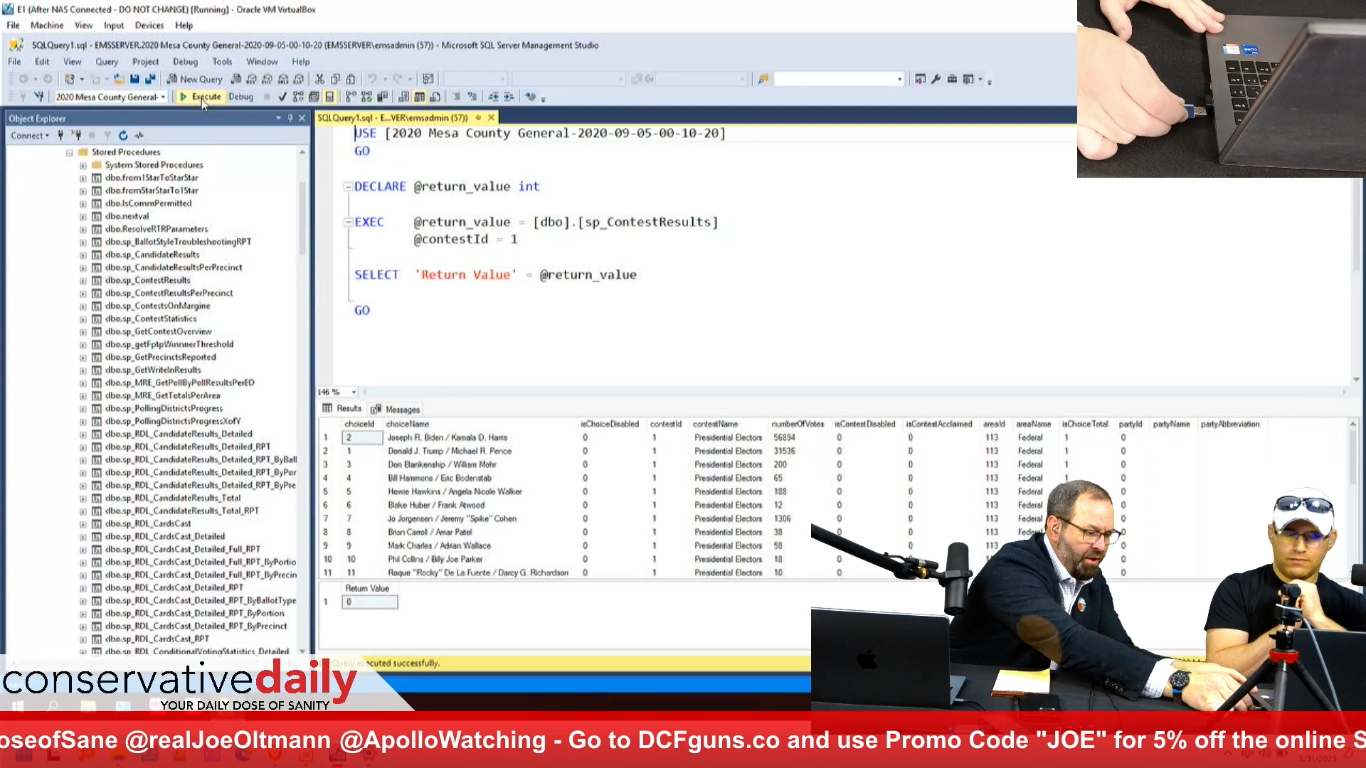Switch to the Messages tab
The height and width of the screenshot is (768, 1366).
coord(396,409)
